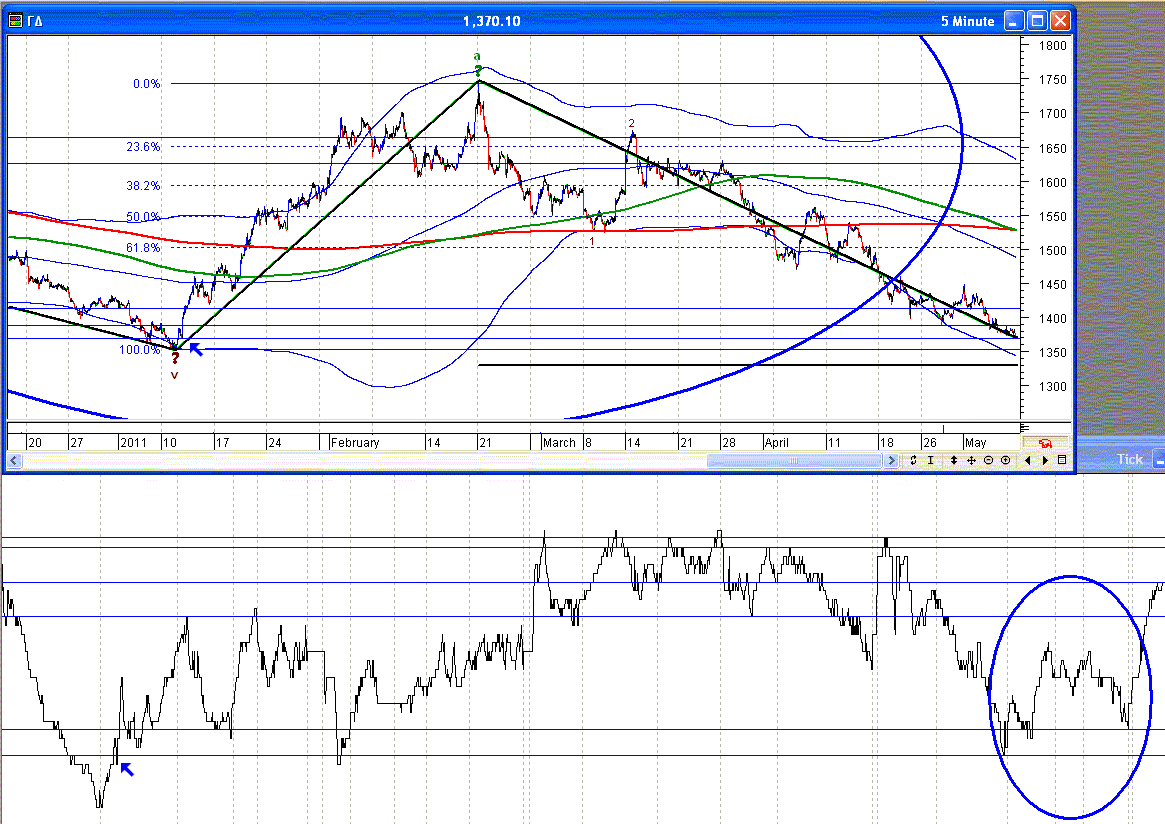Select the green 'a' wave label at peak
1165x824 pixels.
(478, 56)
